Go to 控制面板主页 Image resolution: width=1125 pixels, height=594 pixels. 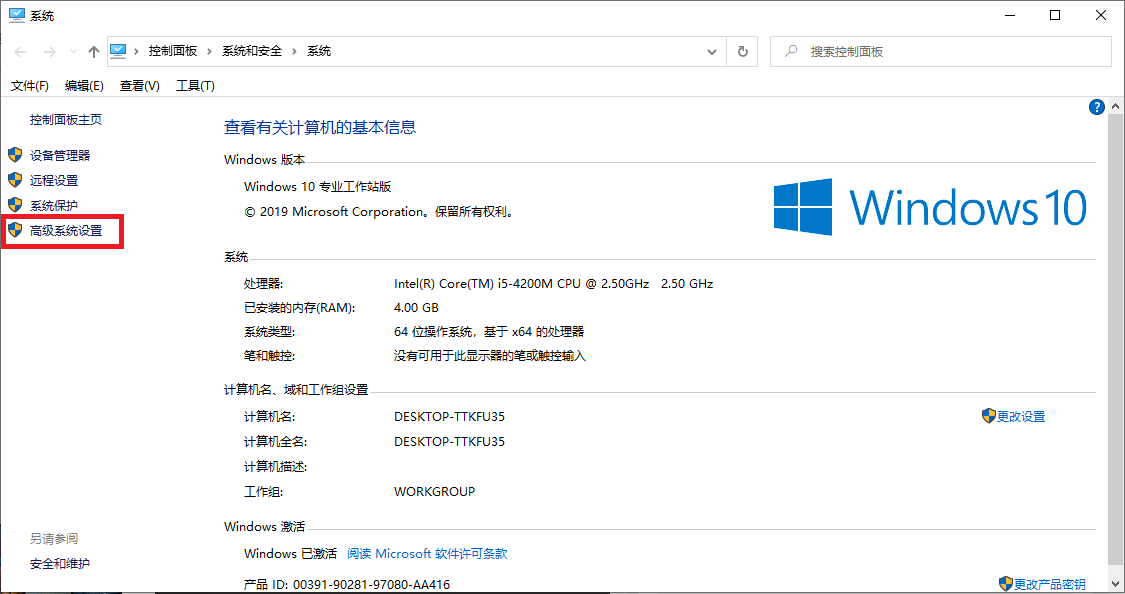65,120
